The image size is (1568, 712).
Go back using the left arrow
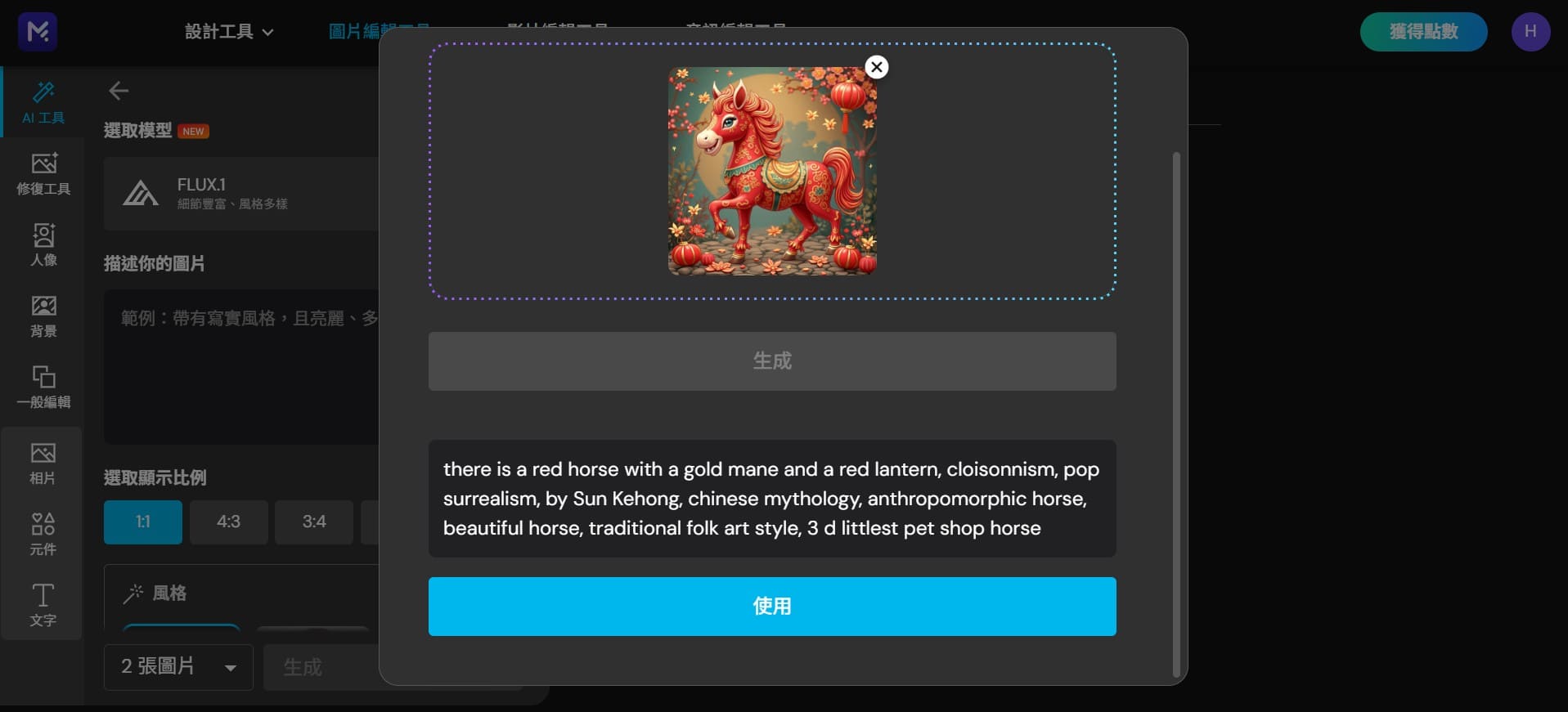[119, 91]
